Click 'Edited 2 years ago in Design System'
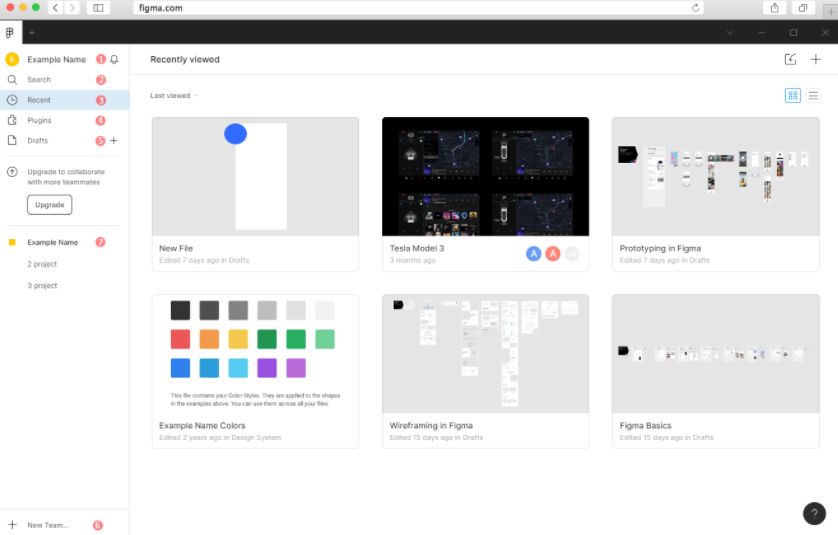 coord(220,438)
